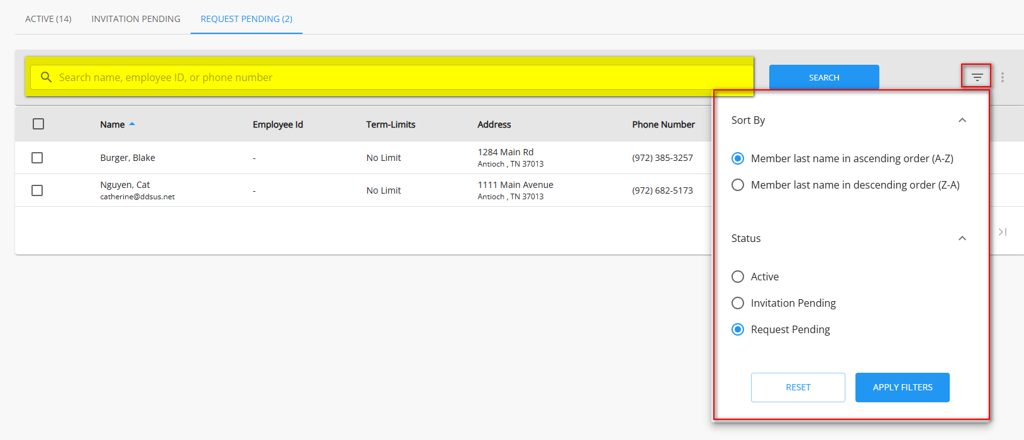This screenshot has width=1024, height=440.
Task: Switch to the Active (14) tab
Action: (x=48, y=19)
